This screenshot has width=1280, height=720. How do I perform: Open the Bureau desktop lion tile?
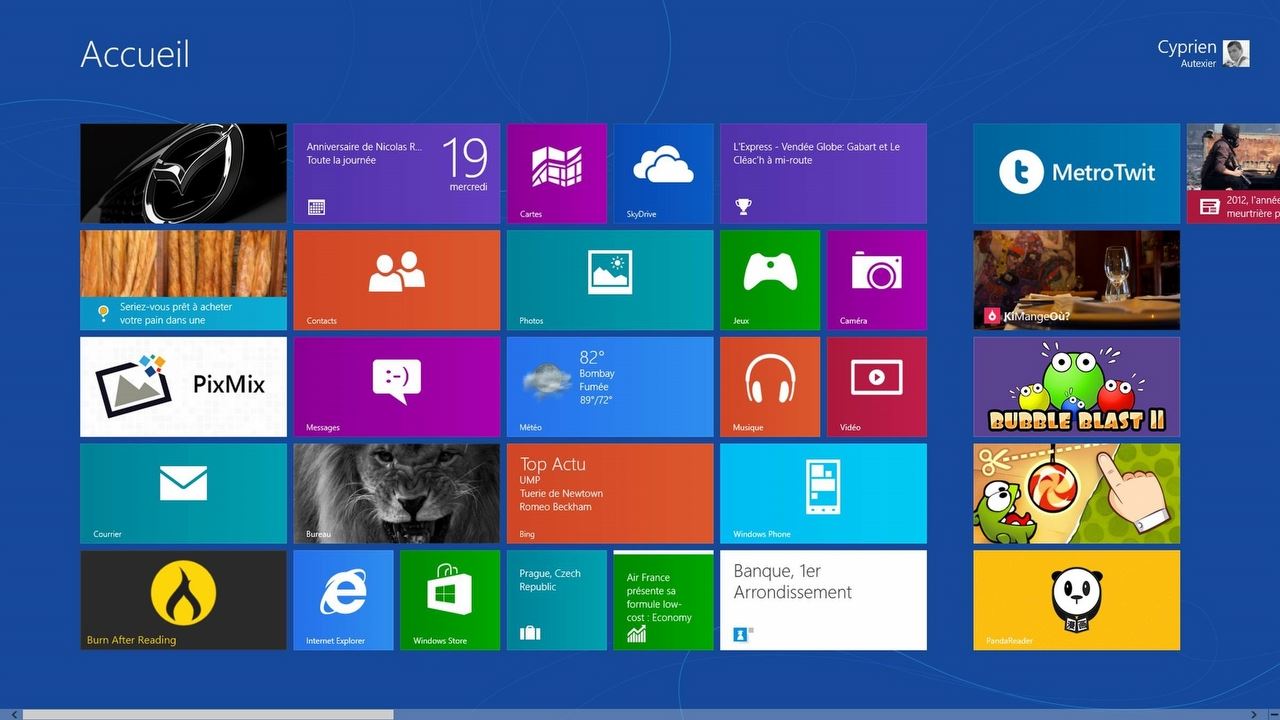(396, 493)
